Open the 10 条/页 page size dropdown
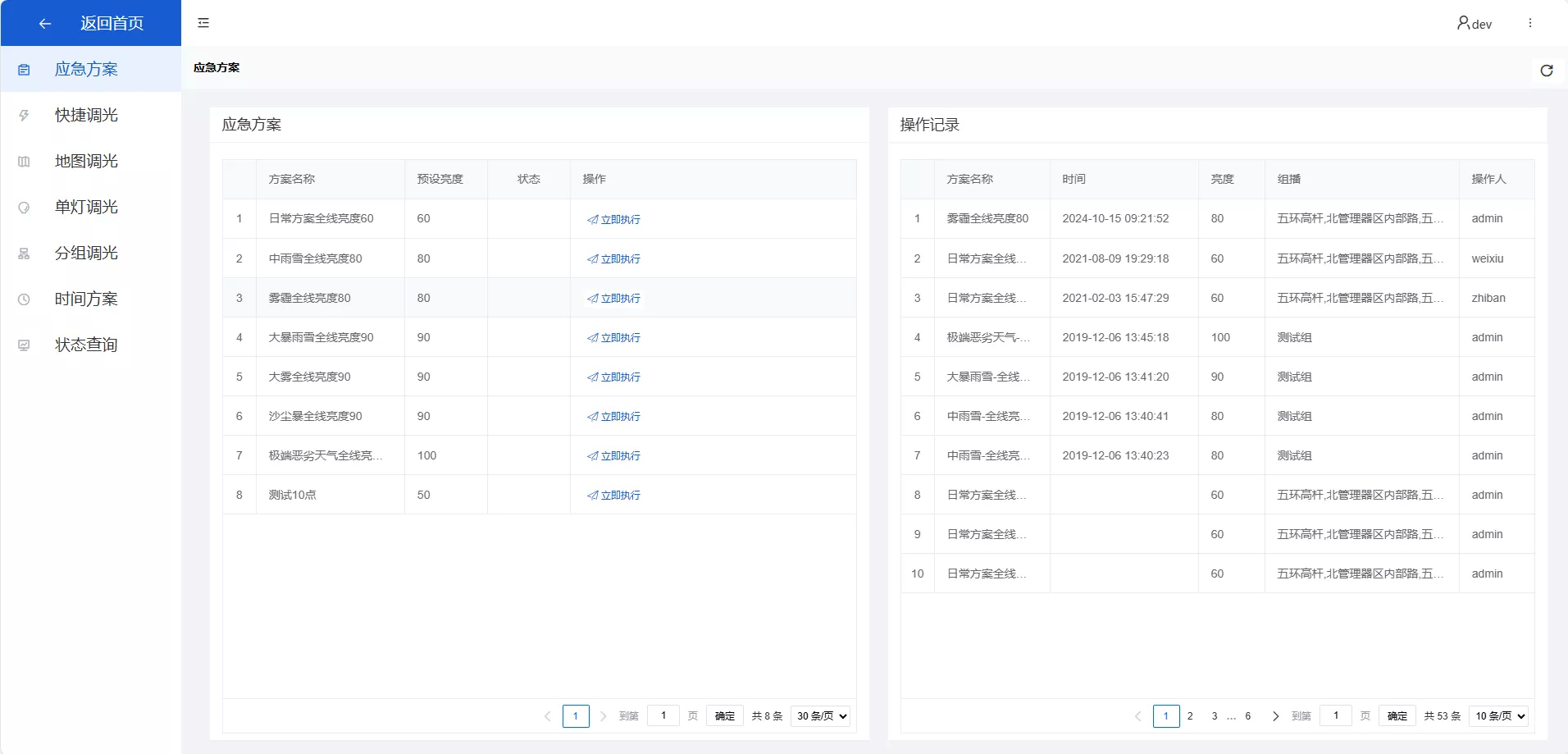 pyautogui.click(x=1499, y=716)
